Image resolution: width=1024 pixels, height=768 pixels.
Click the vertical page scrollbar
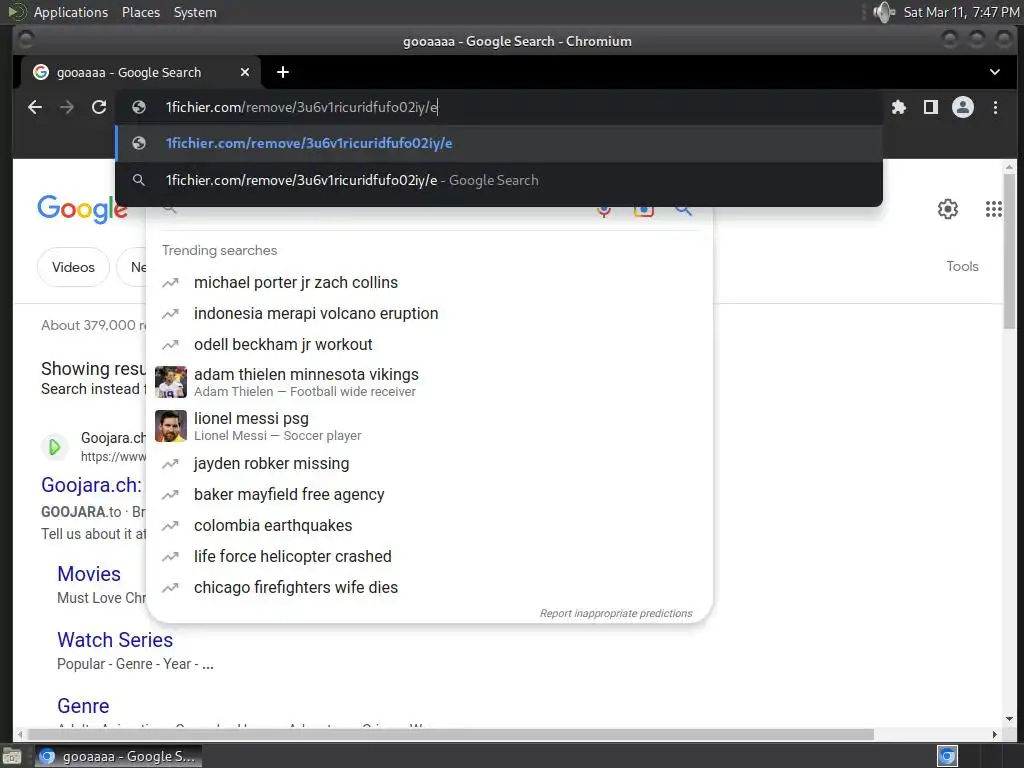click(1010, 251)
